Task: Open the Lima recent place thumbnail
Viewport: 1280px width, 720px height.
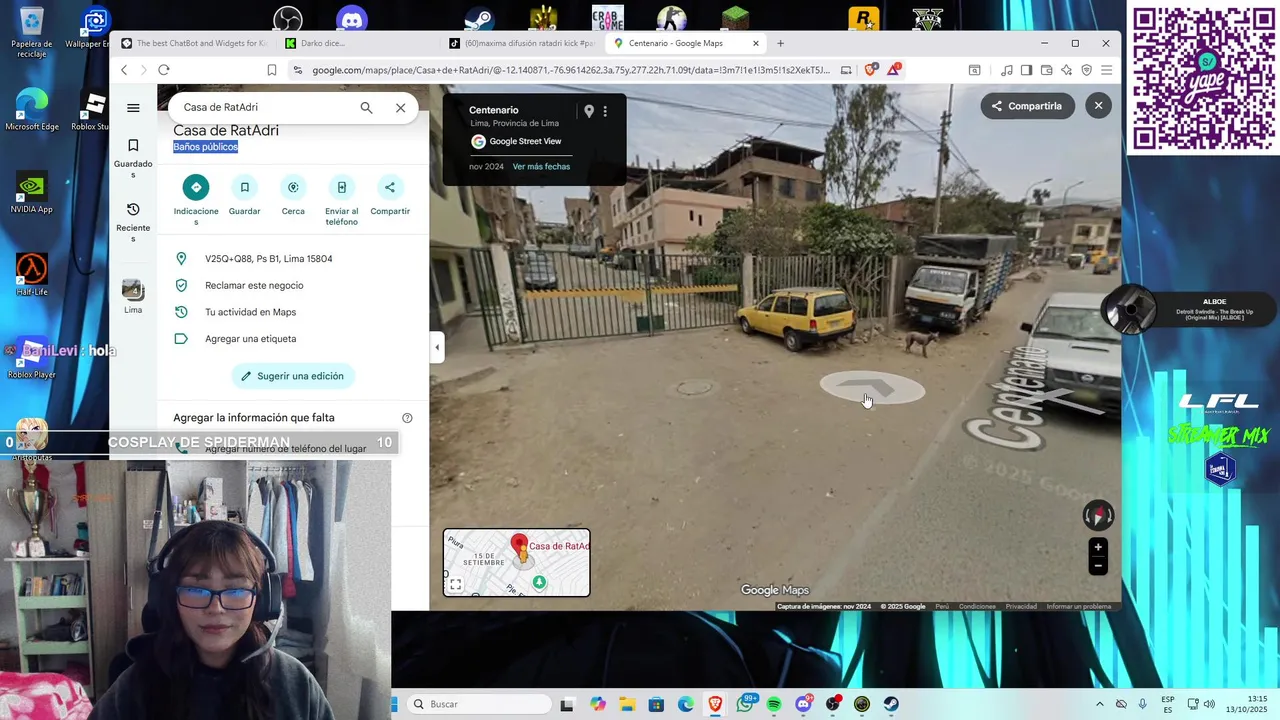Action: [133, 290]
